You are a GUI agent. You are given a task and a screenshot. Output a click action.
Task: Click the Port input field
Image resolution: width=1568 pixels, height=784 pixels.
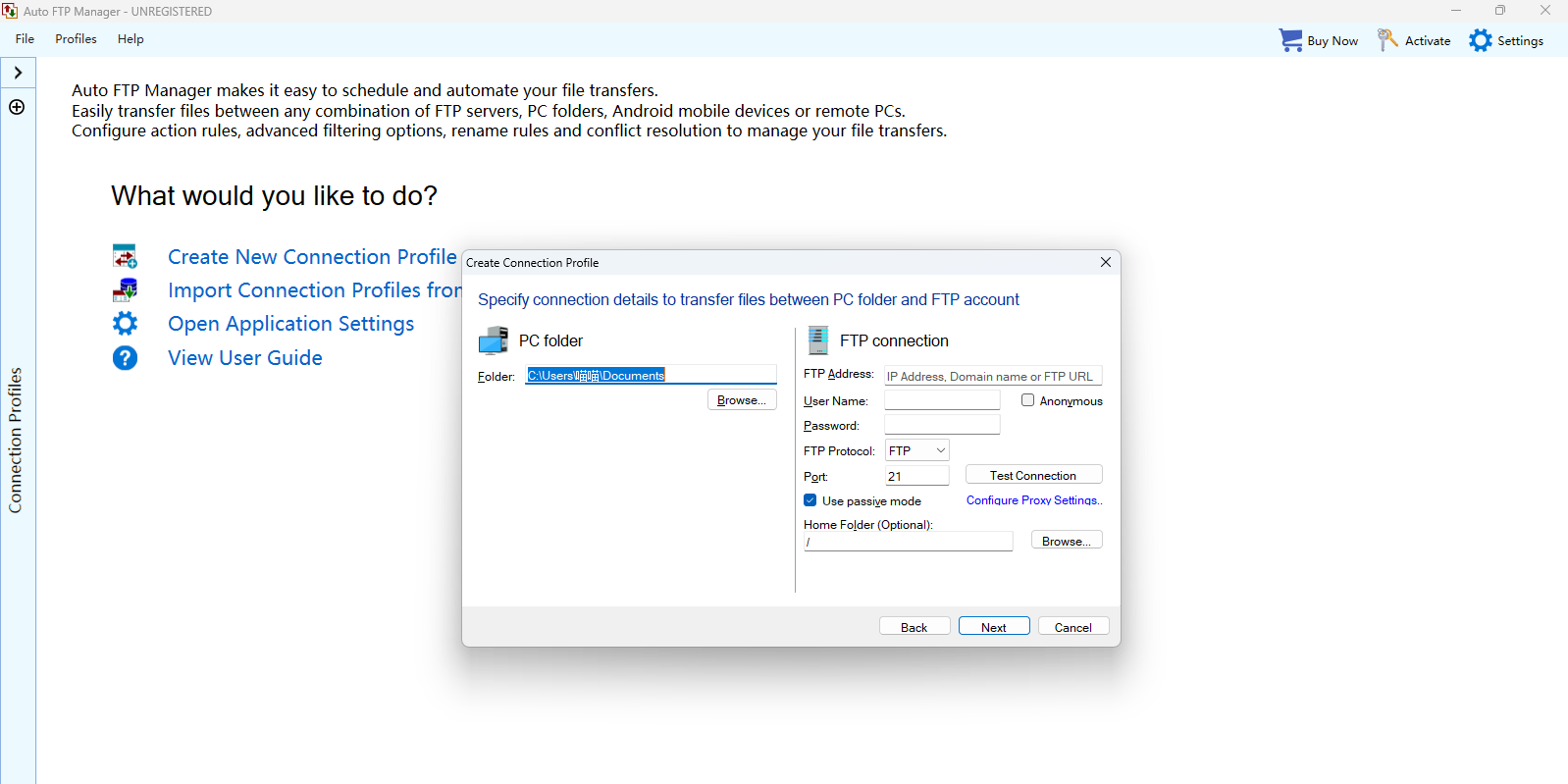coord(916,476)
